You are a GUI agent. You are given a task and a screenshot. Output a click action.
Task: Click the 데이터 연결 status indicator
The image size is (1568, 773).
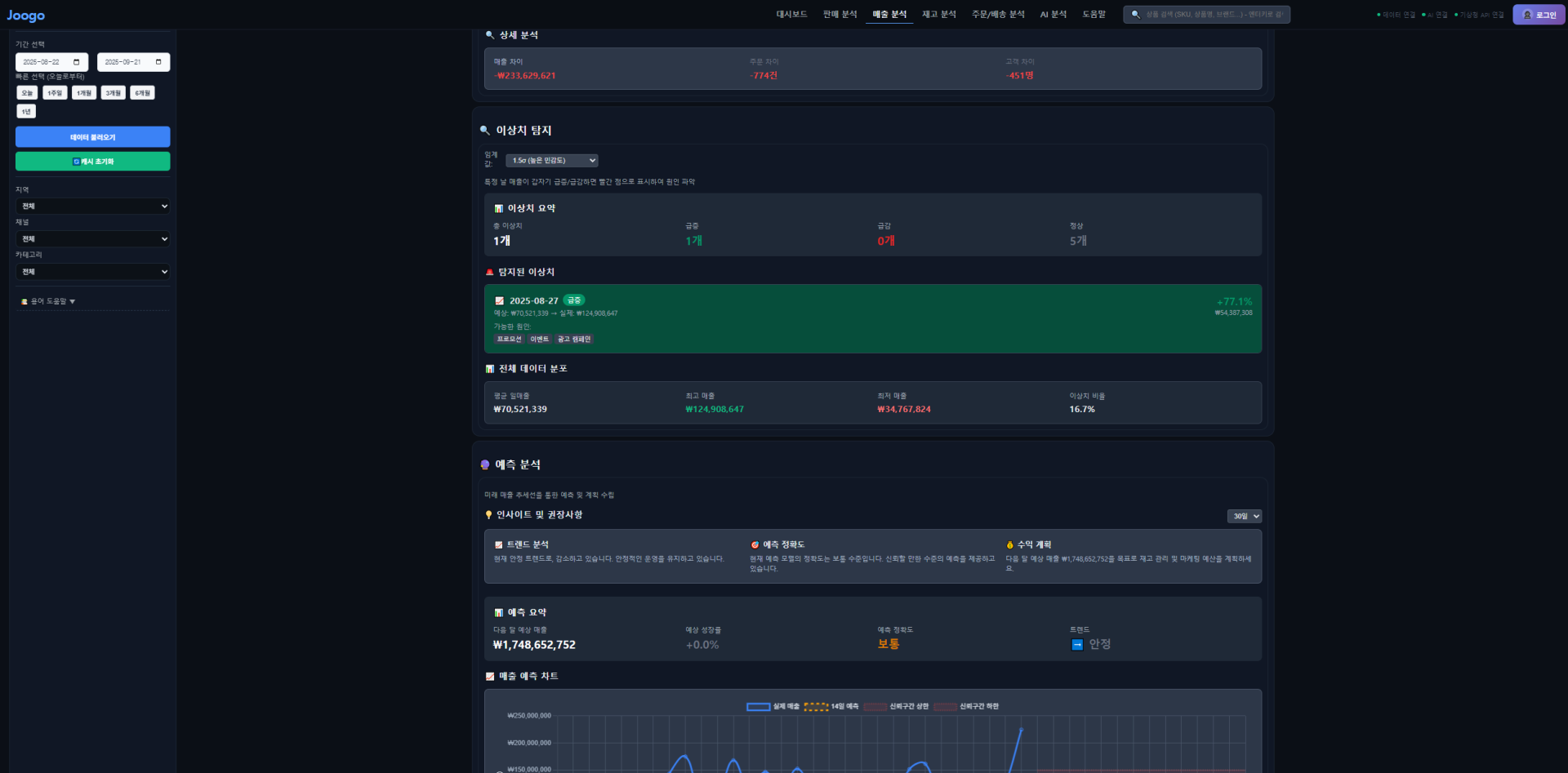[x=1396, y=15]
